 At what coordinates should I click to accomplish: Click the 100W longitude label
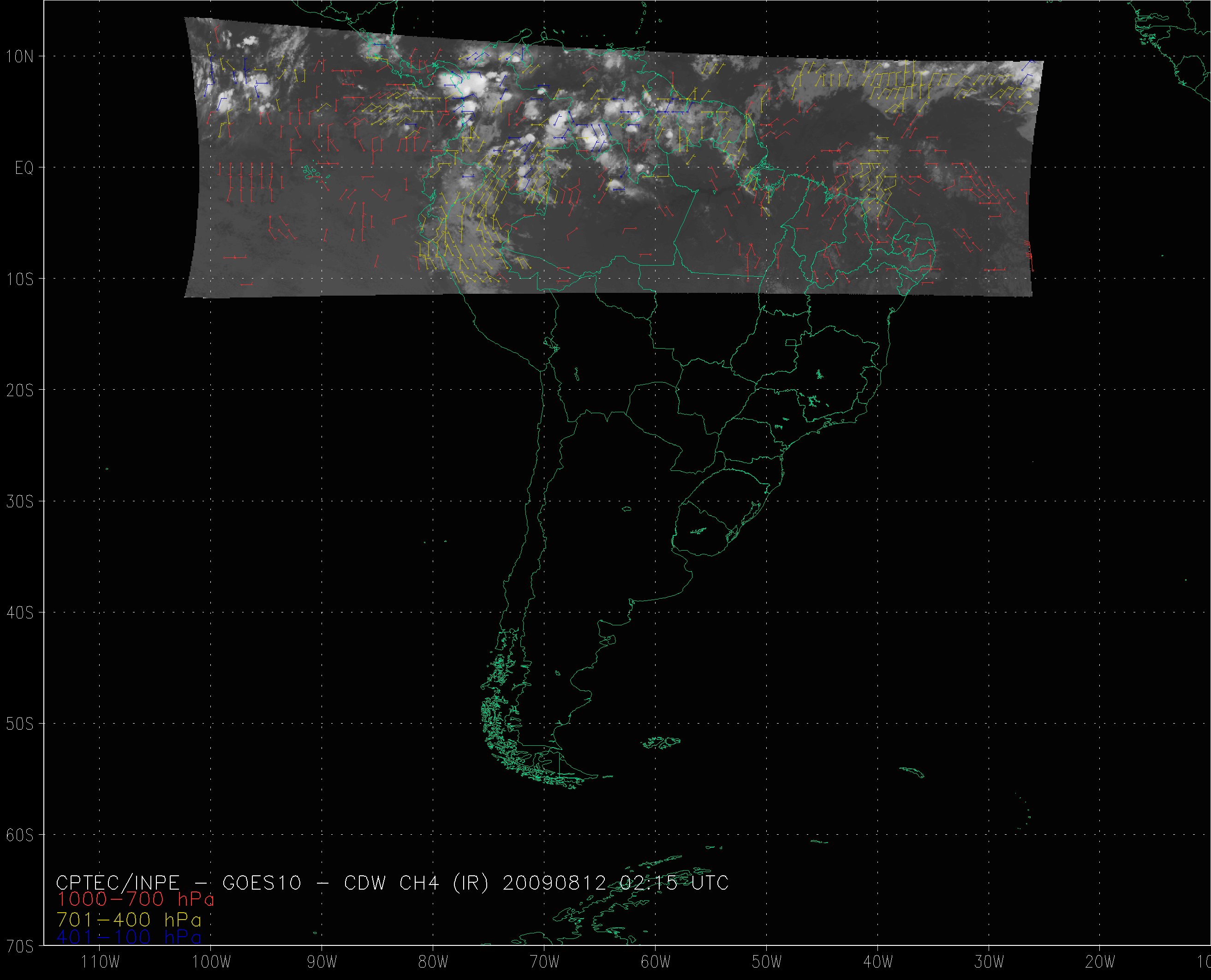coord(211,962)
